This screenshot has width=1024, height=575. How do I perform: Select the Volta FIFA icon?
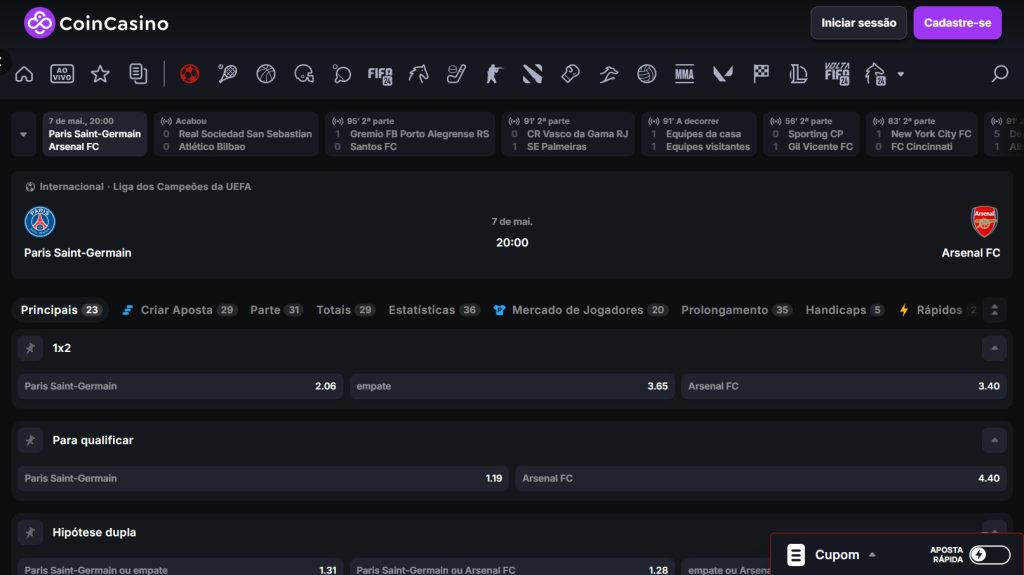coord(837,74)
